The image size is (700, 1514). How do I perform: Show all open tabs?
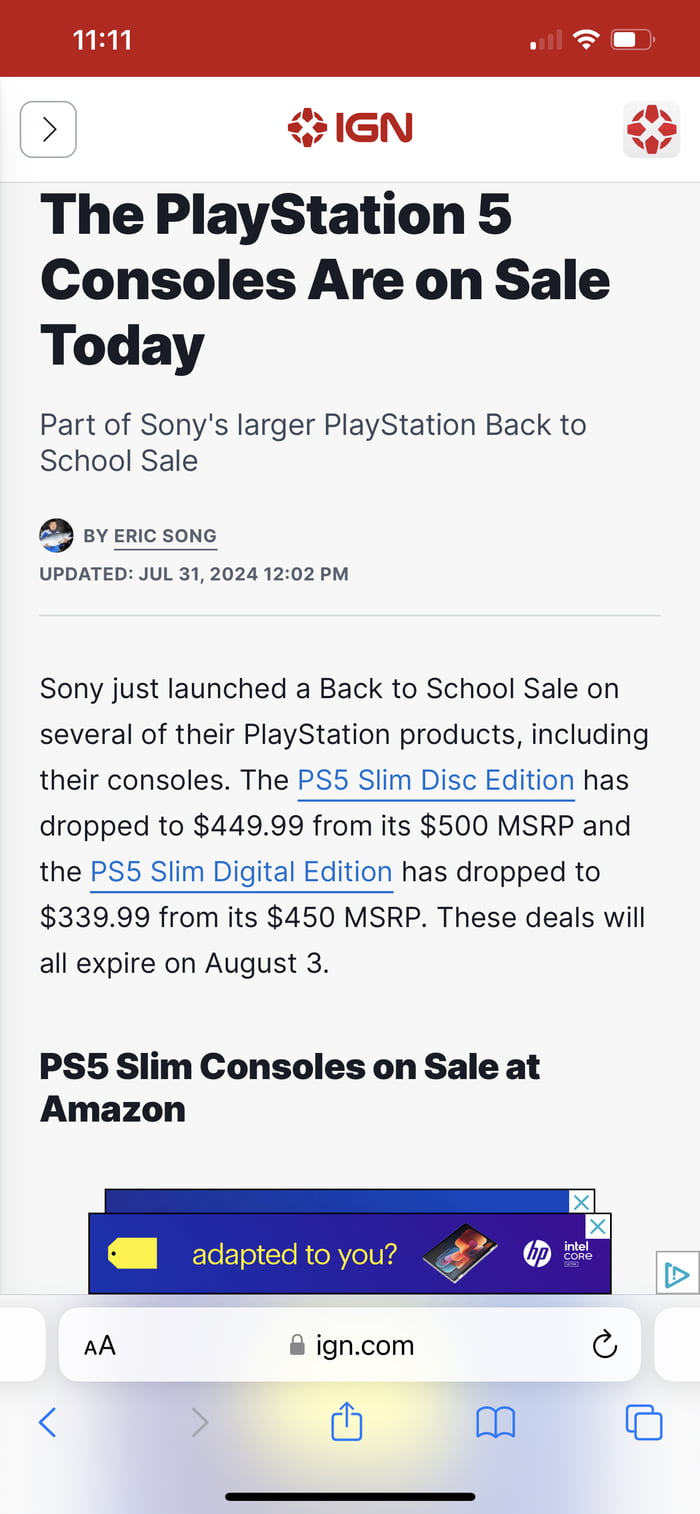tap(645, 1421)
